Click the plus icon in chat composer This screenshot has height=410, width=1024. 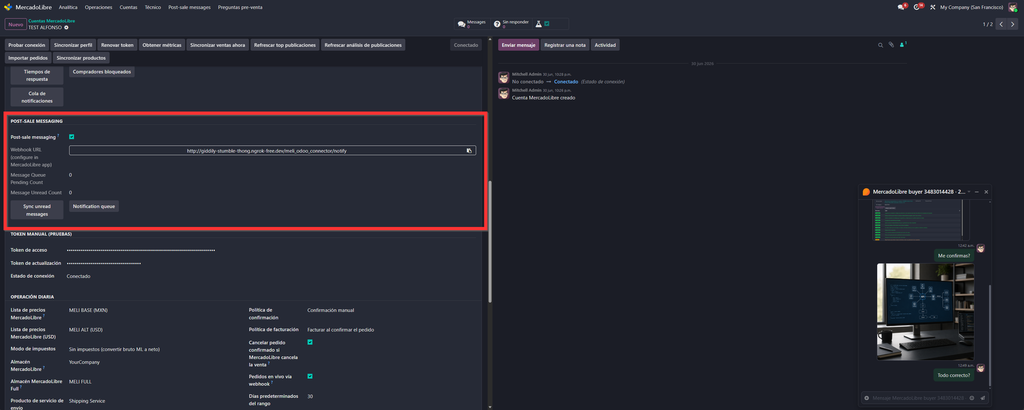(867, 398)
